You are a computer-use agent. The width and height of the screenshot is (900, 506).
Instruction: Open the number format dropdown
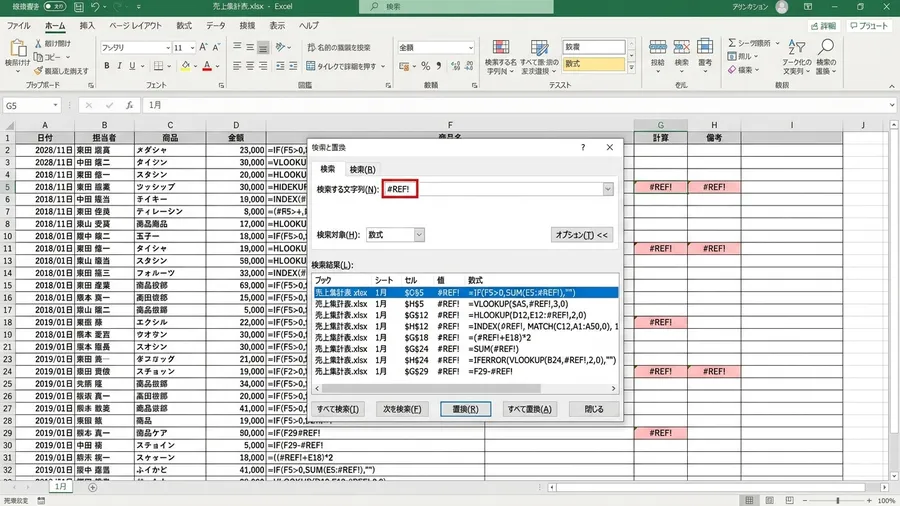(x=470, y=48)
